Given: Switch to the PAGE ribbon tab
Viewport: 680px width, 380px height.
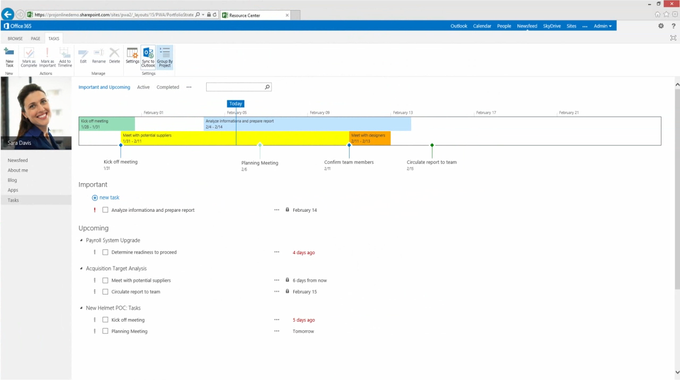Looking at the screenshot, I should click(36, 39).
